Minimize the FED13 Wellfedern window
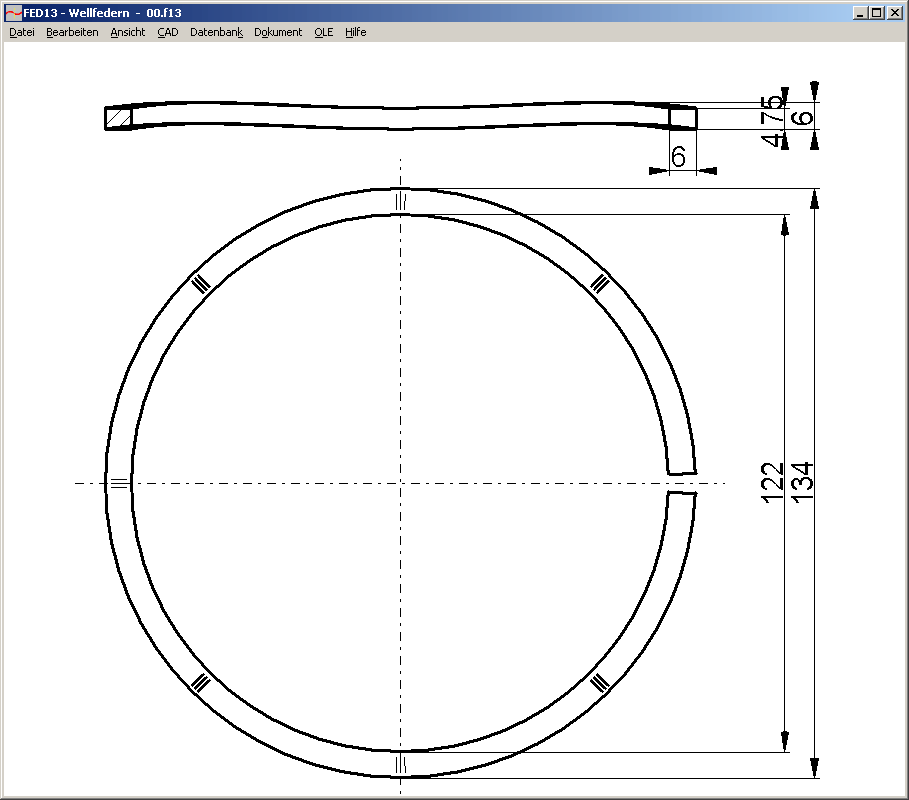Viewport: 909px width, 800px height. pyautogui.click(x=860, y=13)
